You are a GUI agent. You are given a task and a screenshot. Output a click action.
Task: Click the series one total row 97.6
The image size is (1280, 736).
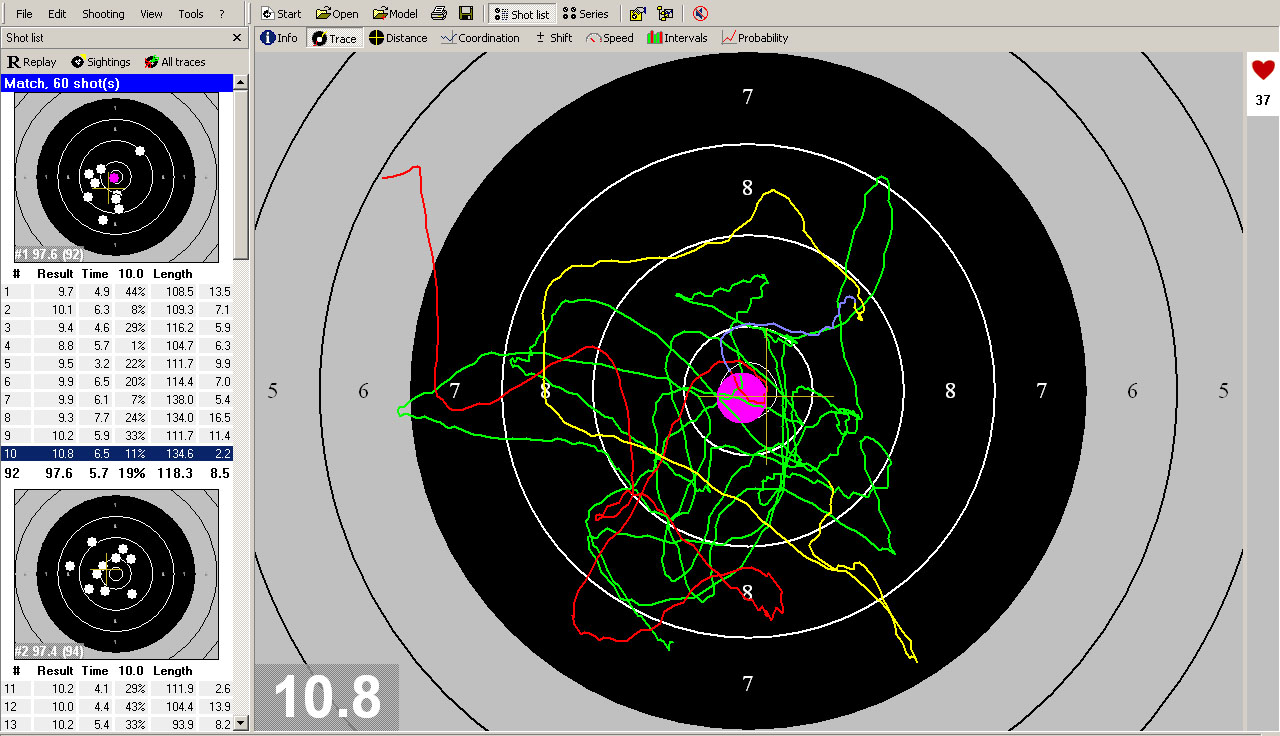[116, 473]
